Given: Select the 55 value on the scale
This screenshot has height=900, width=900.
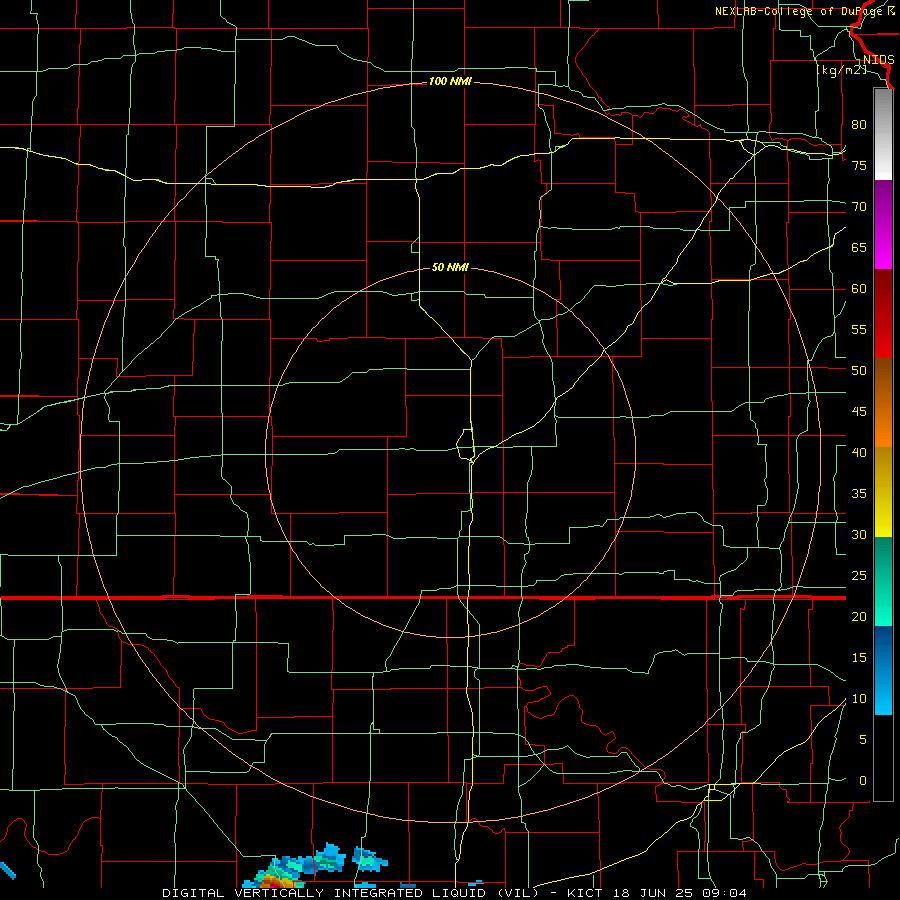Looking at the screenshot, I should 859,329.
